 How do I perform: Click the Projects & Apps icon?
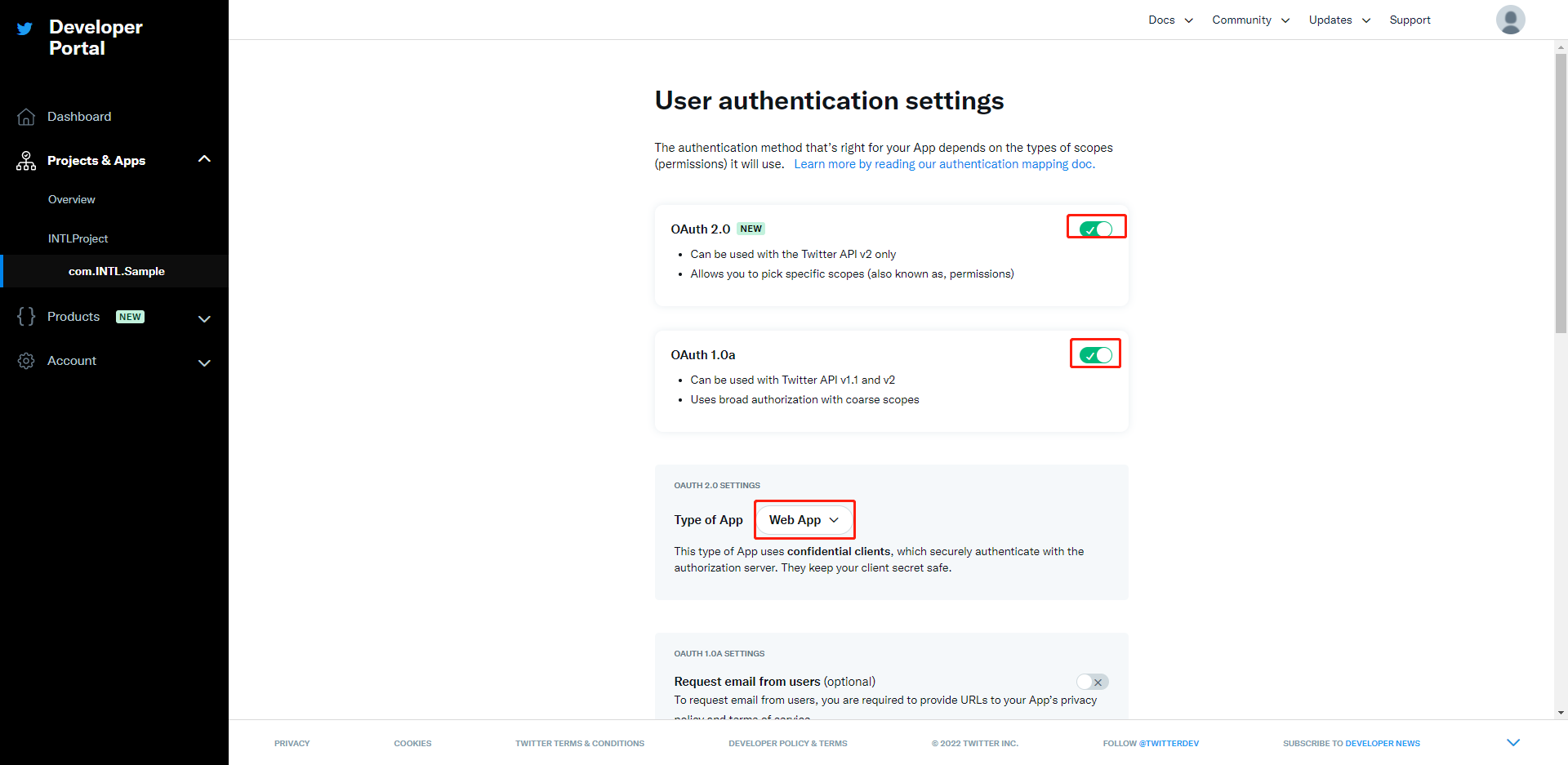pos(25,160)
